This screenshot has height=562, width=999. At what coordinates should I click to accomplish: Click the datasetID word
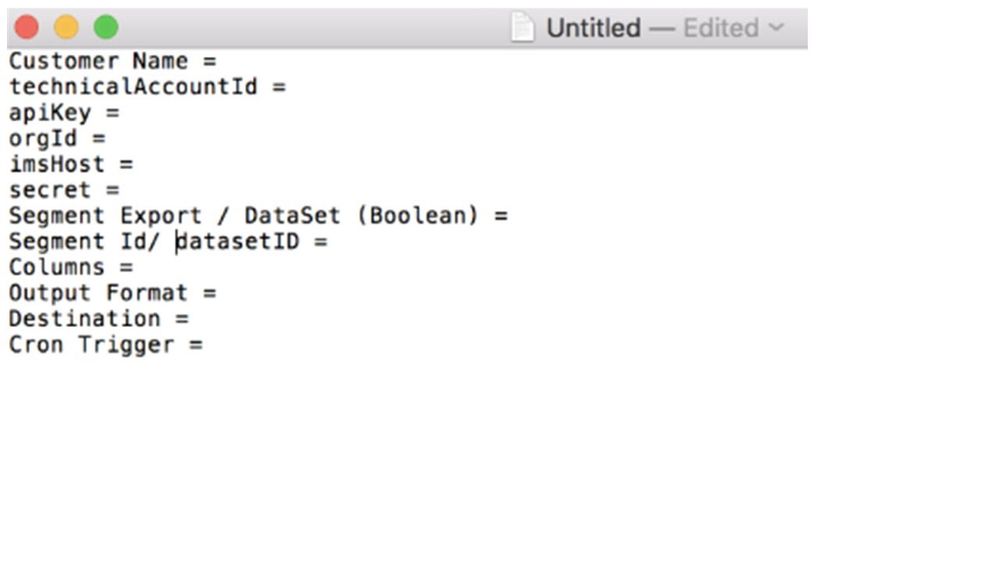tap(238, 242)
